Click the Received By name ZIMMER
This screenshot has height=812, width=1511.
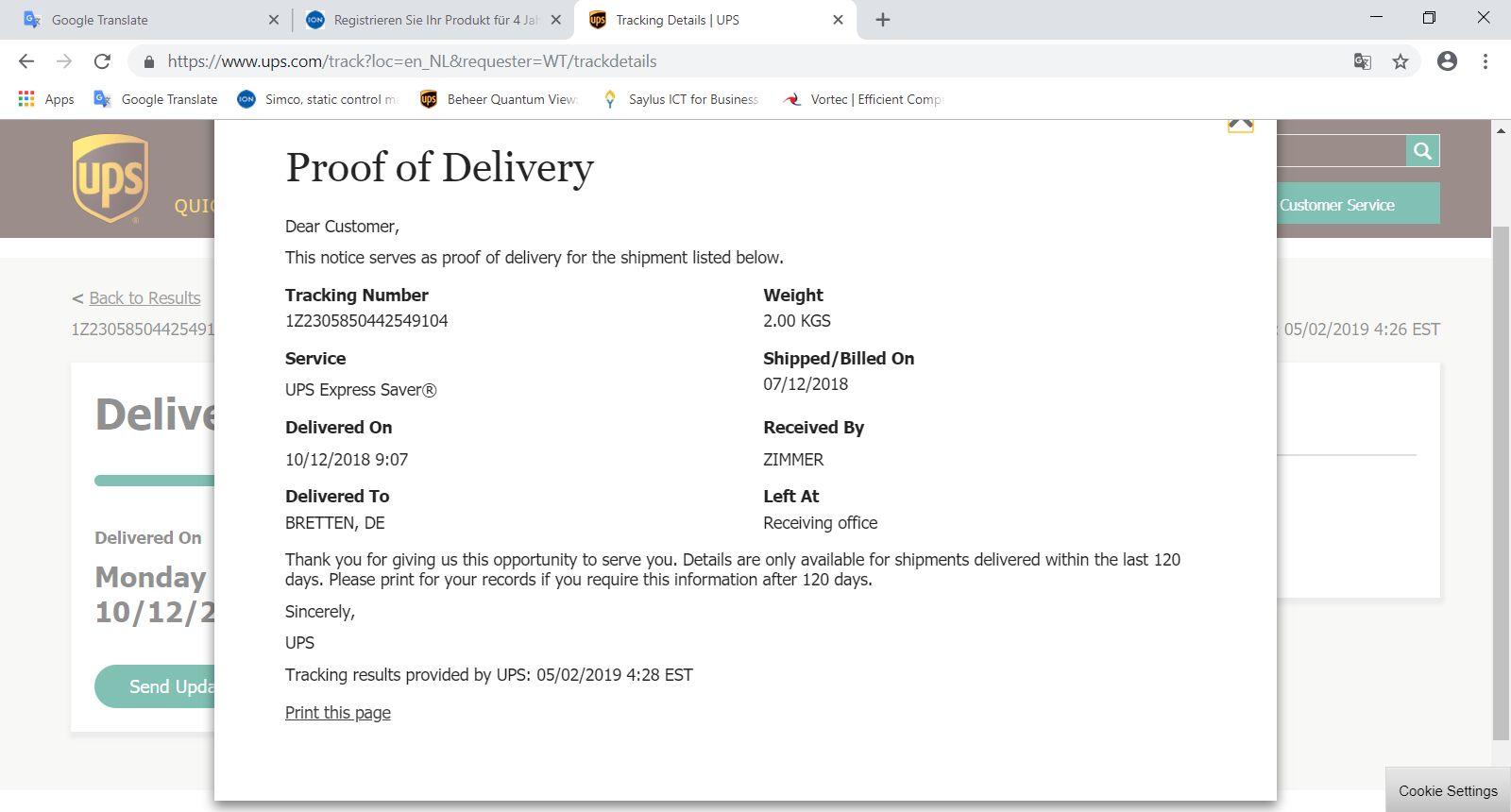click(793, 460)
